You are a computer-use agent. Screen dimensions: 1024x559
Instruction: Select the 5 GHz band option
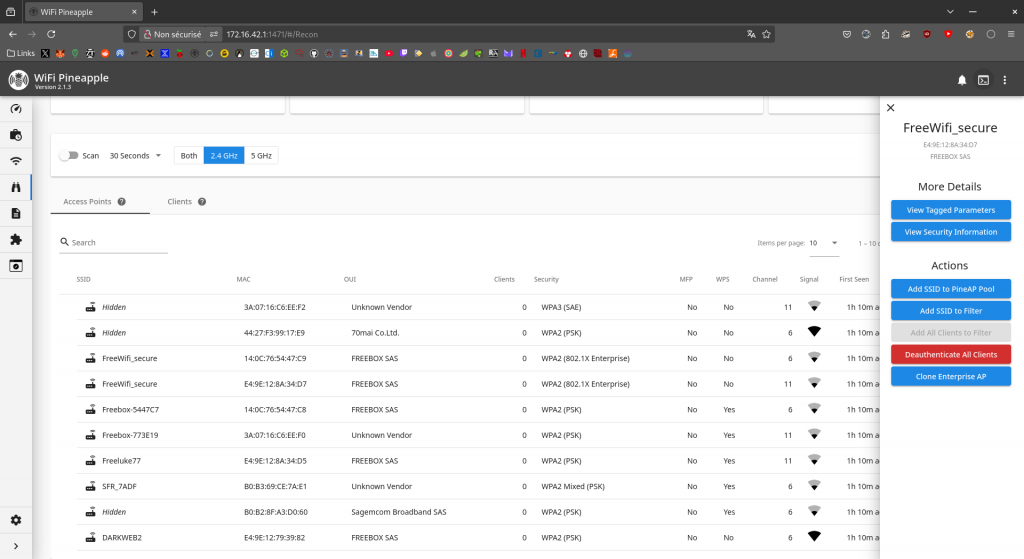pos(261,155)
